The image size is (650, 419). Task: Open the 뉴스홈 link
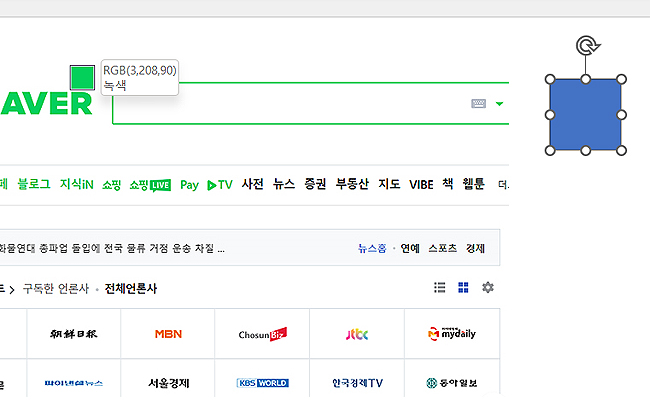pyautogui.click(x=372, y=248)
